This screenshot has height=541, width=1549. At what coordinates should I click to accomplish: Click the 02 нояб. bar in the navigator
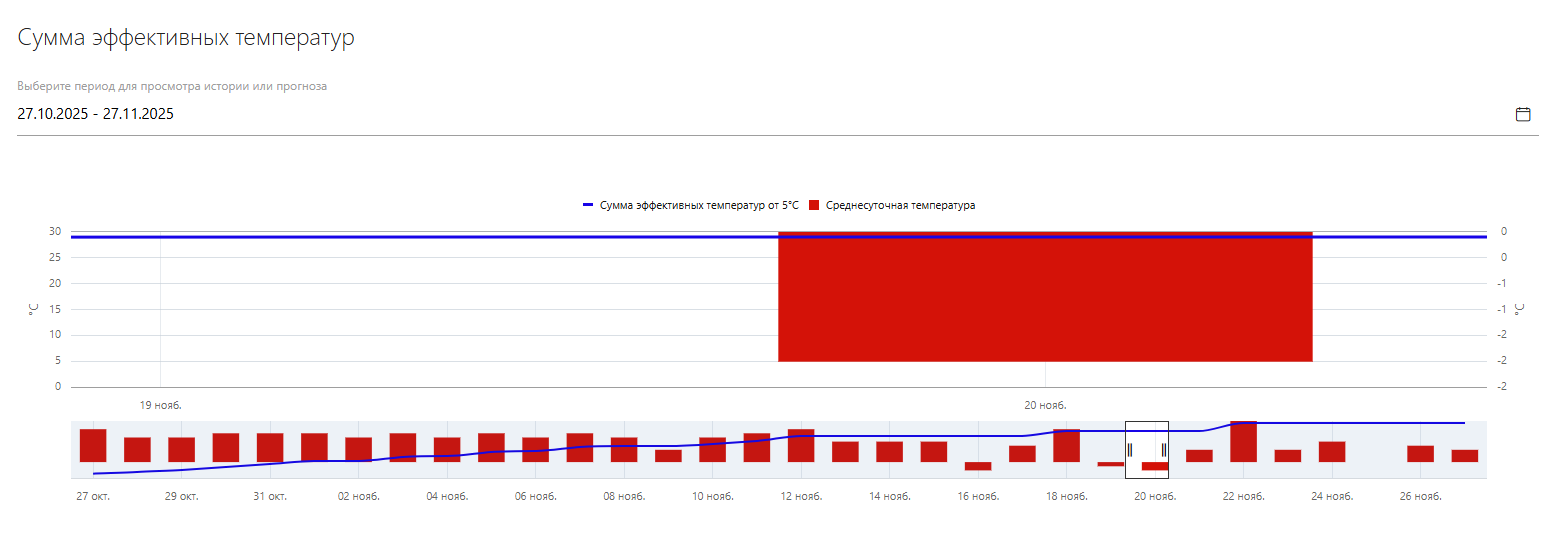click(358, 449)
